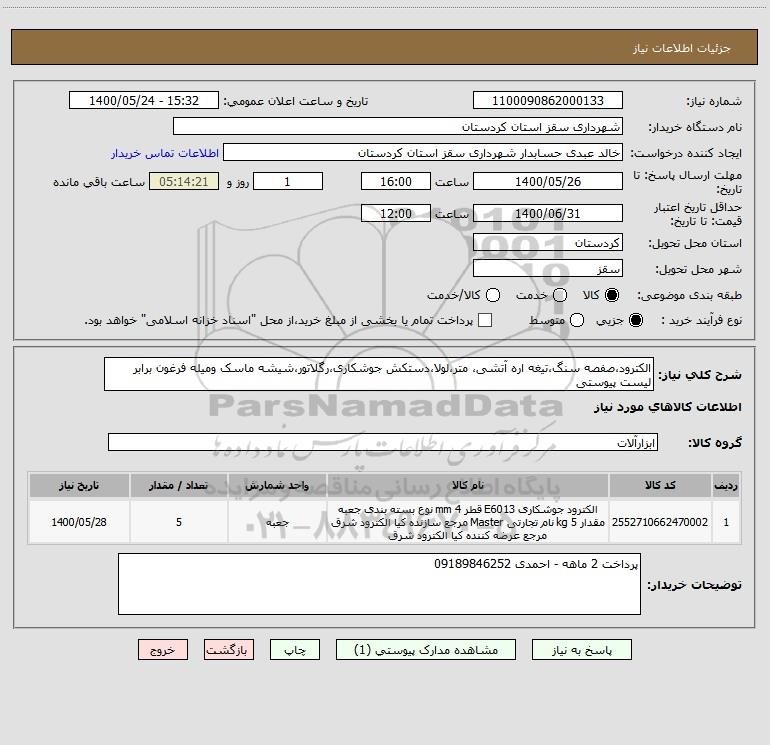Click the announcement date field 1400/05/24 - 15:32
The image size is (770, 745).
pos(144,100)
